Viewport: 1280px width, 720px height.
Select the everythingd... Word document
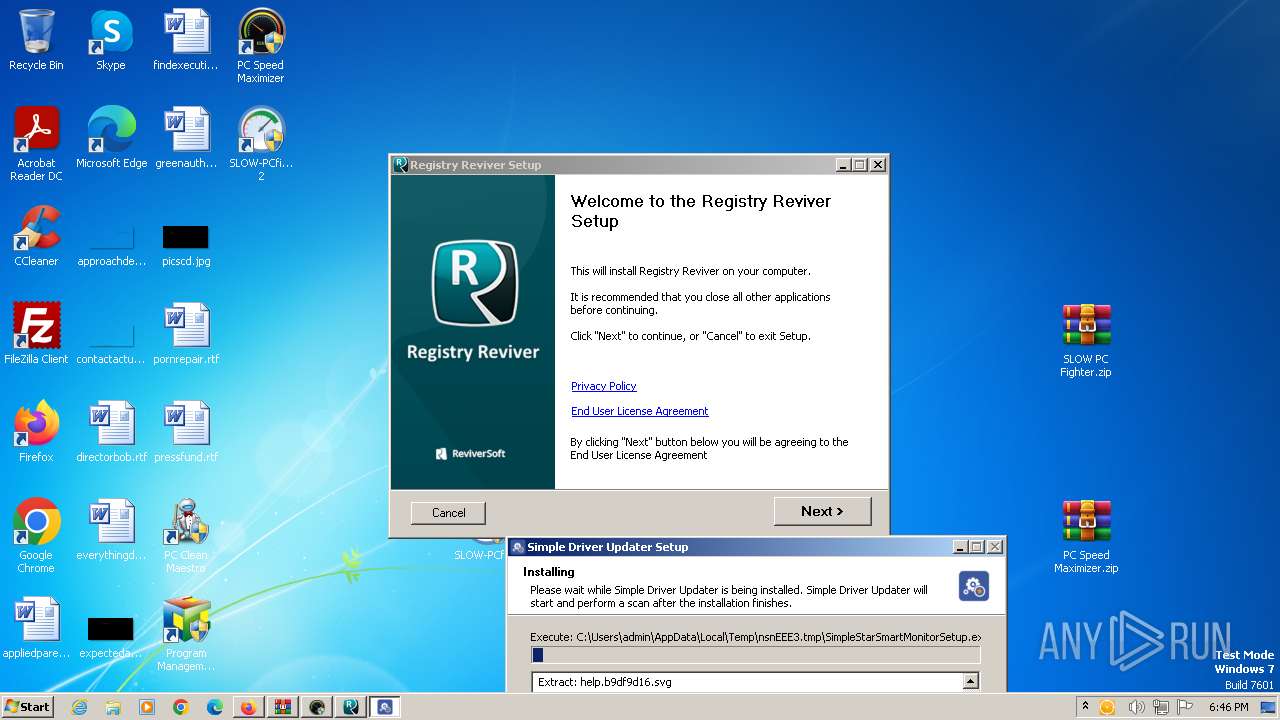[x=111, y=531]
